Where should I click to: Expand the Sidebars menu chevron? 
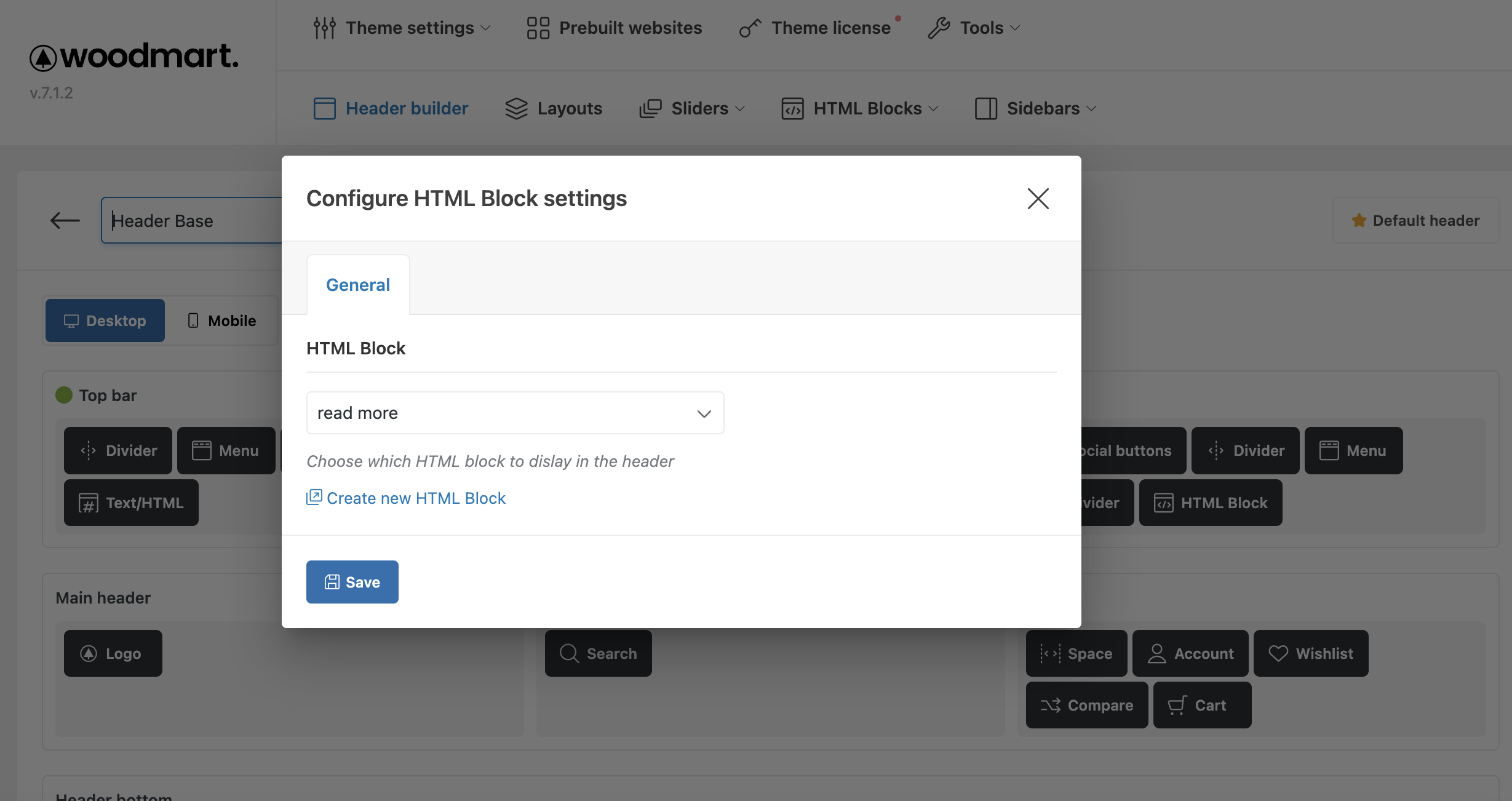[1091, 108]
